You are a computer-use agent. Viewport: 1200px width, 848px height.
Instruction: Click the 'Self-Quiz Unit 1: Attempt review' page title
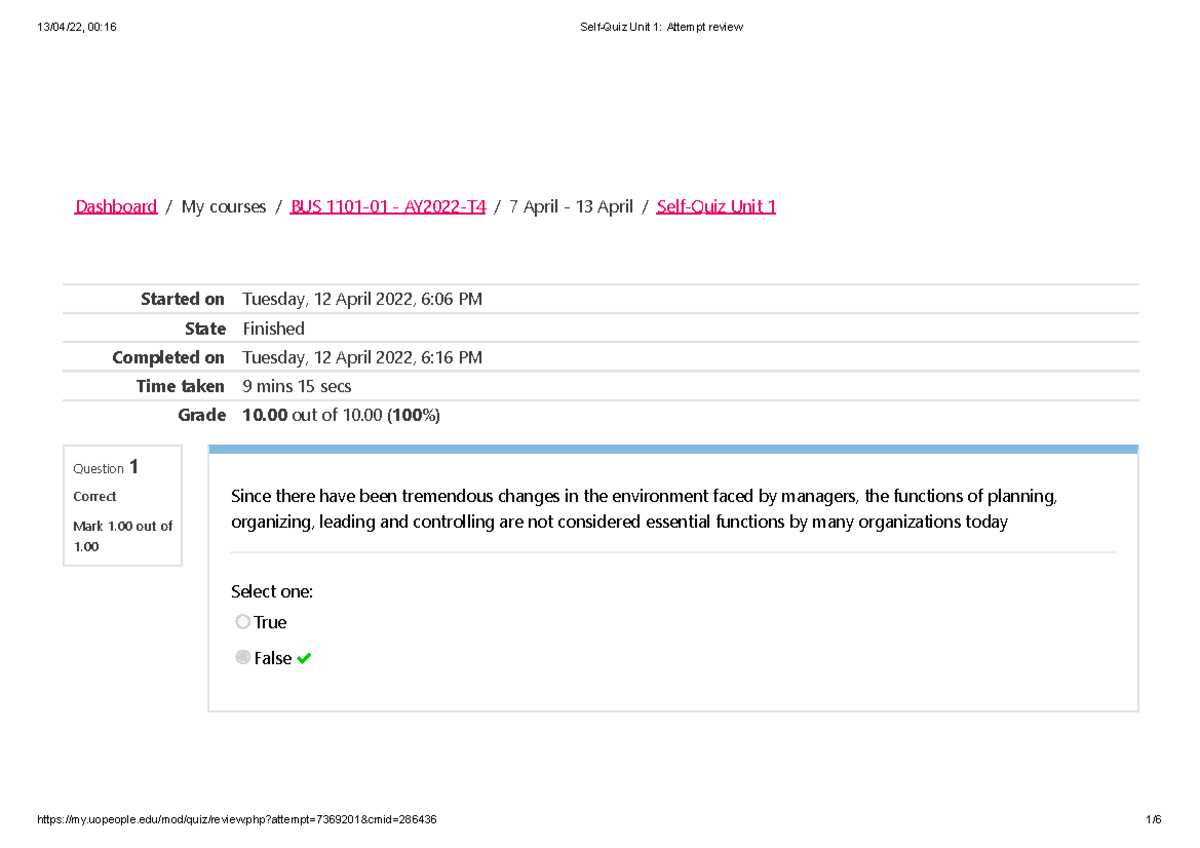point(662,27)
